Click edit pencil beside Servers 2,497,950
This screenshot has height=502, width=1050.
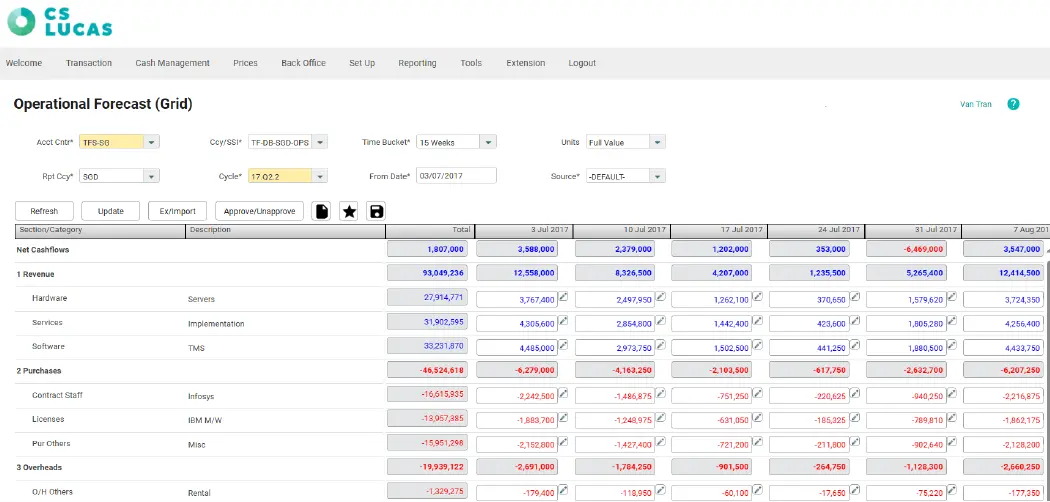coord(661,297)
